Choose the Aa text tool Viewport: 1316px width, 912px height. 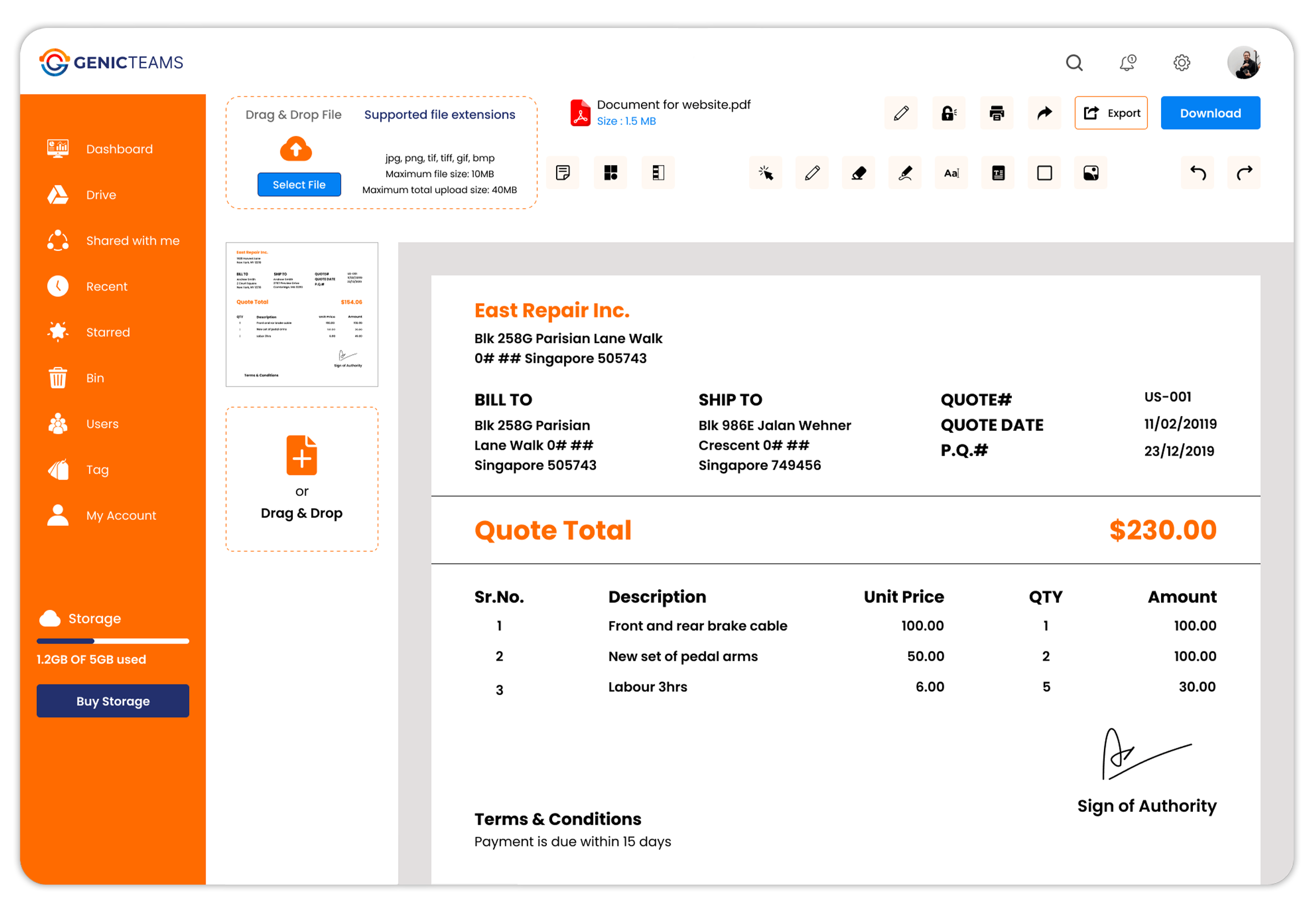[x=951, y=173]
